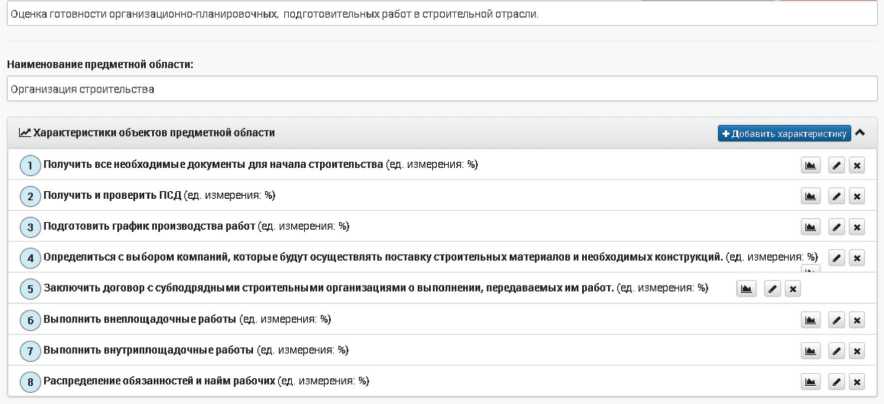Select numbered item 1 circle badge
This screenshot has width=884, height=404.
pyautogui.click(x=30, y=166)
